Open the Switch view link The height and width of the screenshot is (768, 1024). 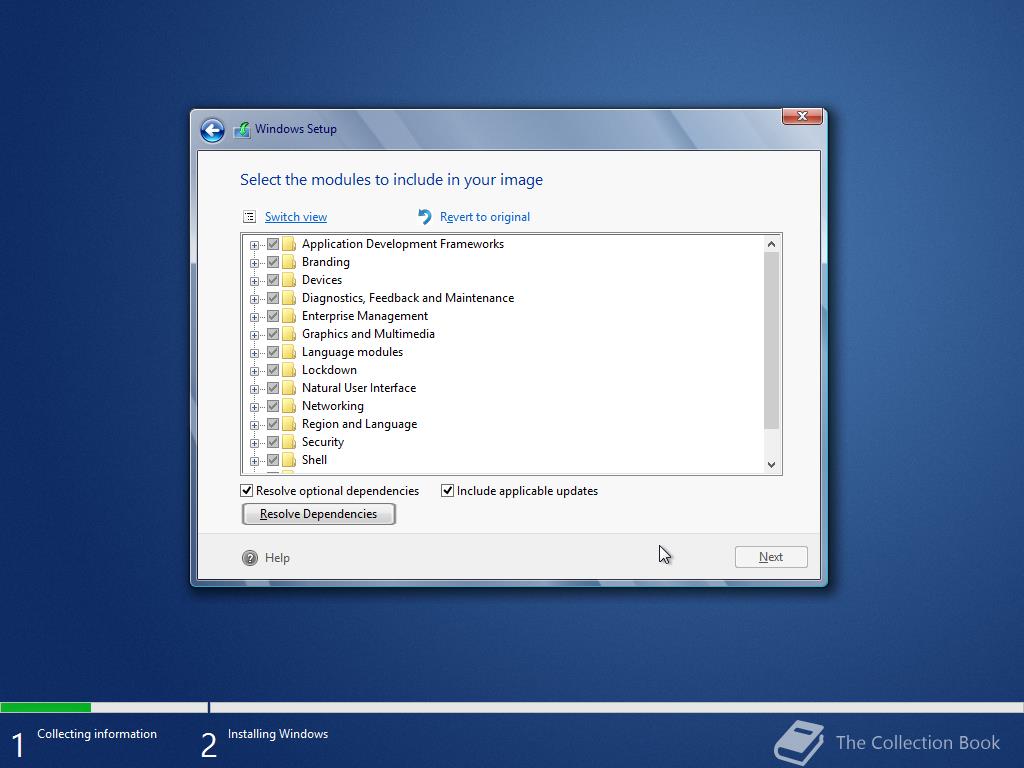(295, 216)
